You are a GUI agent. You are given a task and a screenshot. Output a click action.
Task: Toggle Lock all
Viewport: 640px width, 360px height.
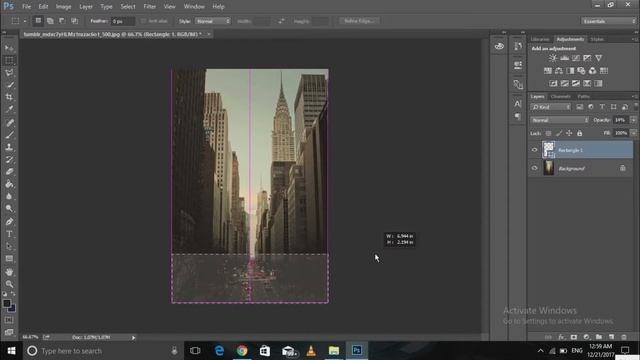click(580, 133)
